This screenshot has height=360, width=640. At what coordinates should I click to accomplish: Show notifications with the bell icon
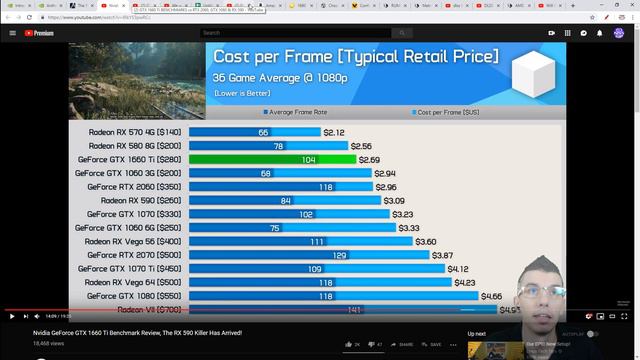(x=600, y=33)
